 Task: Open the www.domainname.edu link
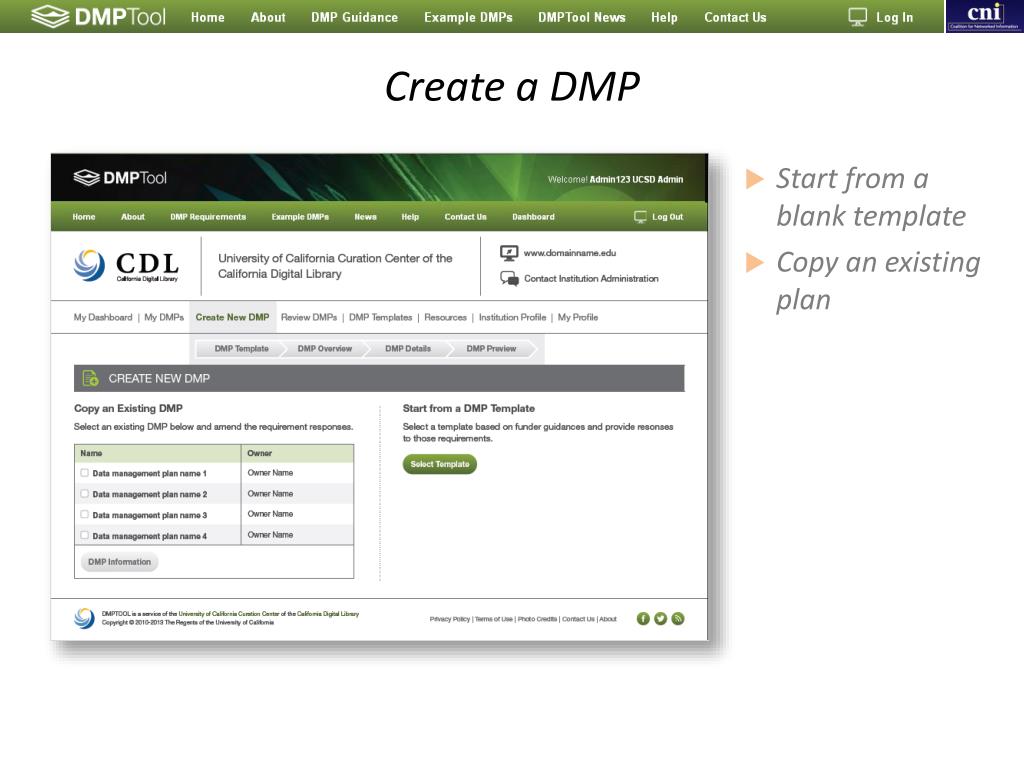pos(569,253)
